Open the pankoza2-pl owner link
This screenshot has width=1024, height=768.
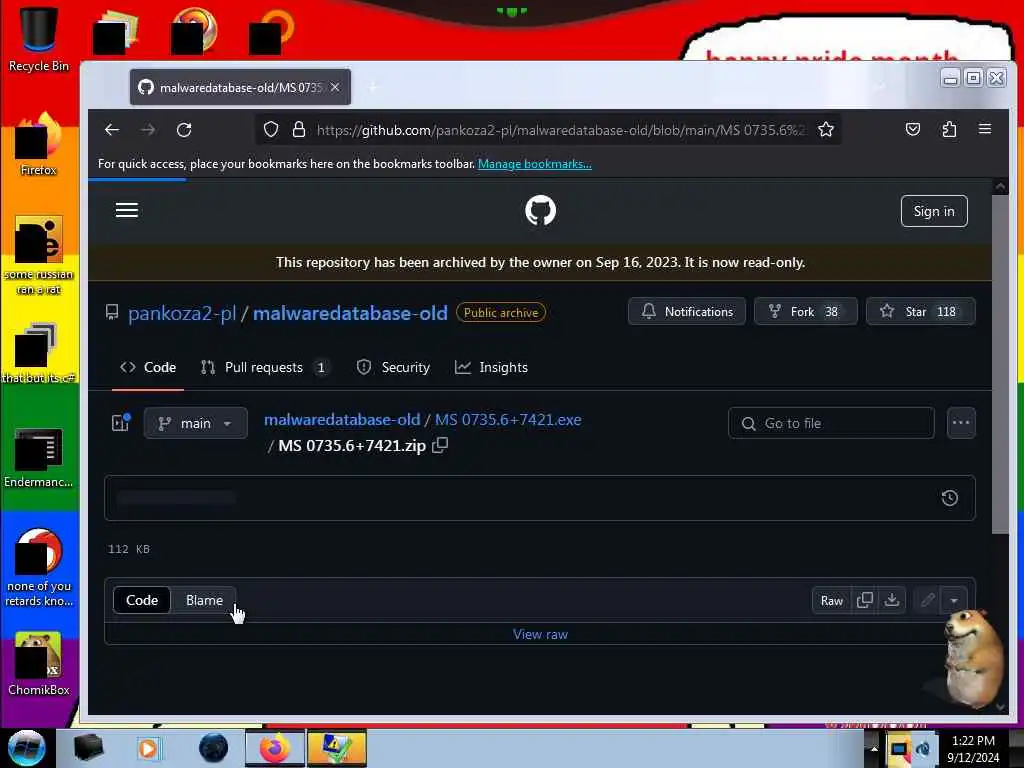click(x=182, y=313)
